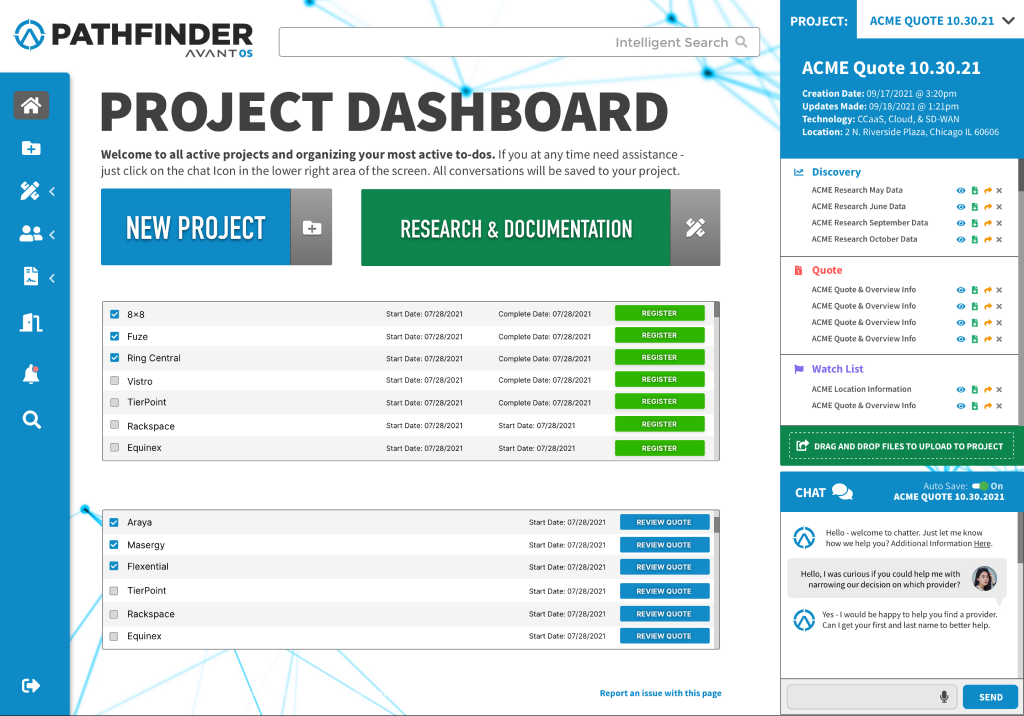This screenshot has height=716, width=1024.
Task: Click Report an issue with this page
Action: 660,693
